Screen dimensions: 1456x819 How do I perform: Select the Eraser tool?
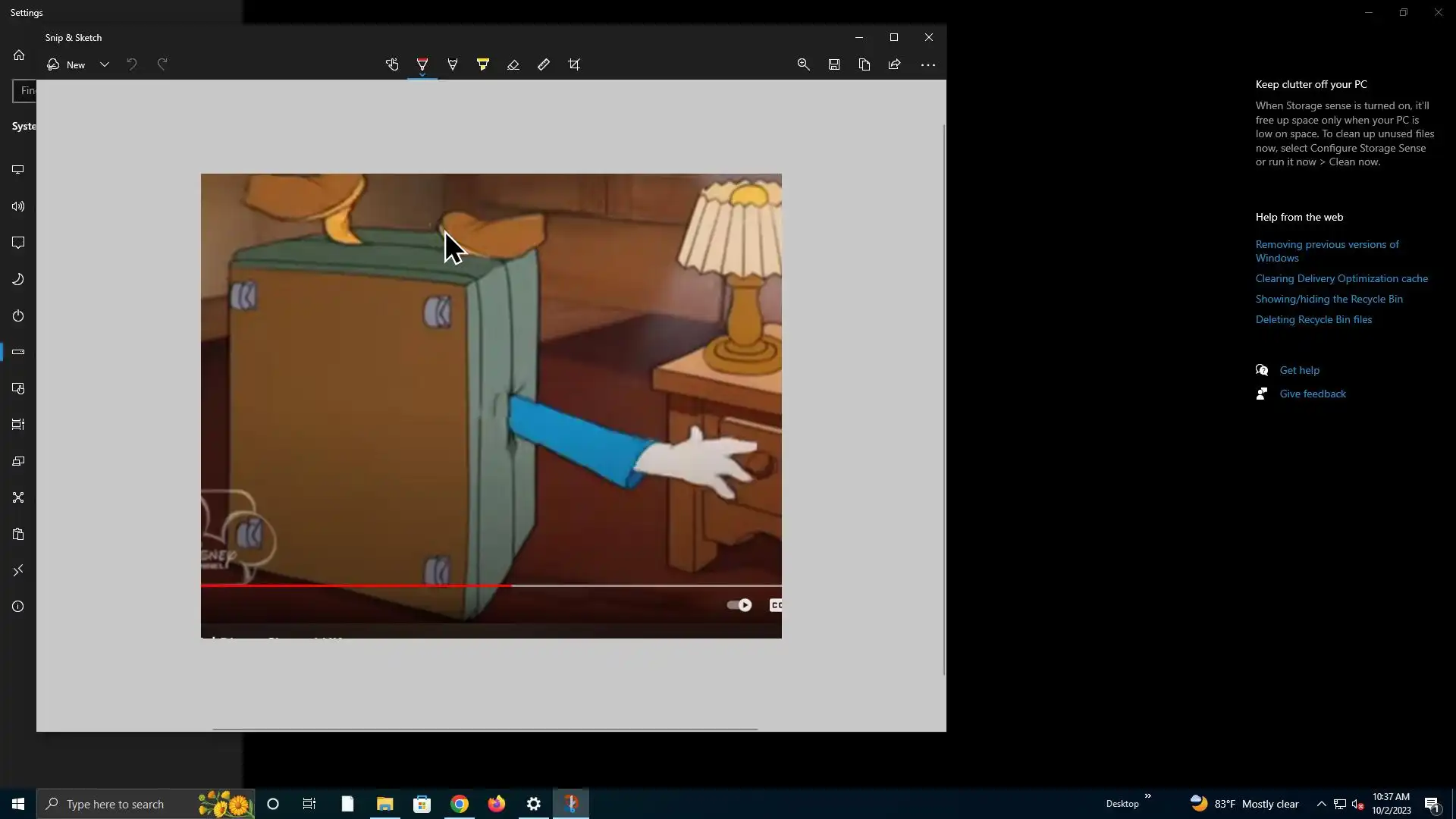pyautogui.click(x=513, y=64)
